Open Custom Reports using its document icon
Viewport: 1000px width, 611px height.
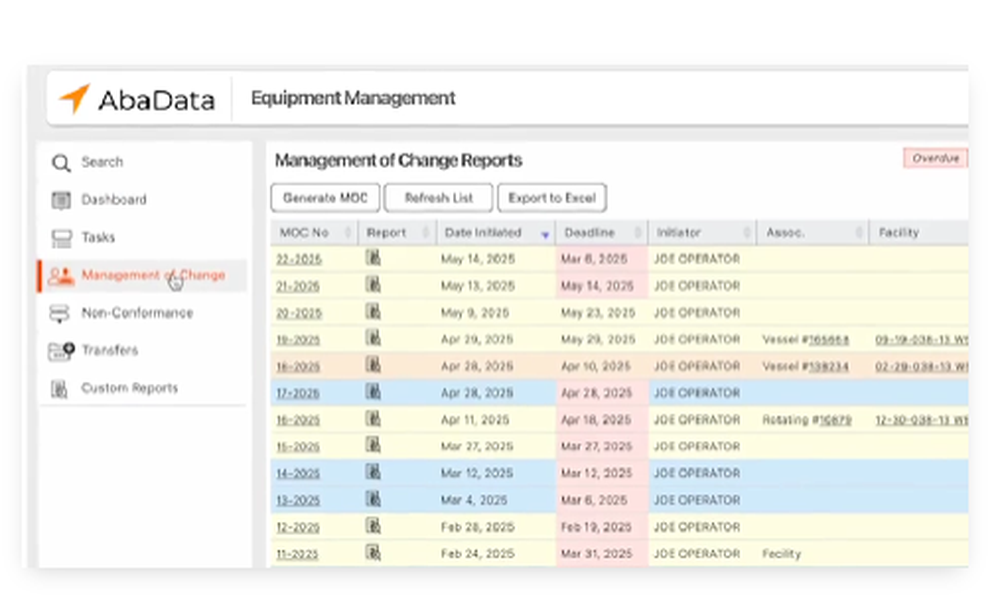point(61,388)
